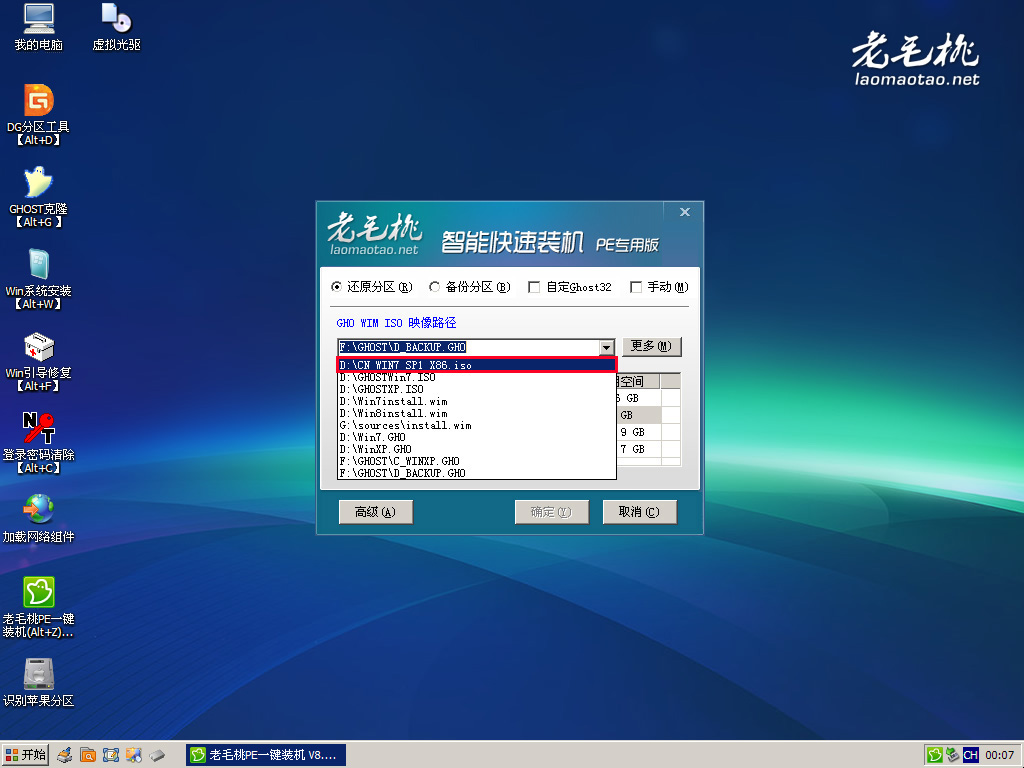Open the 开始 start menu
The height and width of the screenshot is (768, 1024).
(x=25, y=755)
